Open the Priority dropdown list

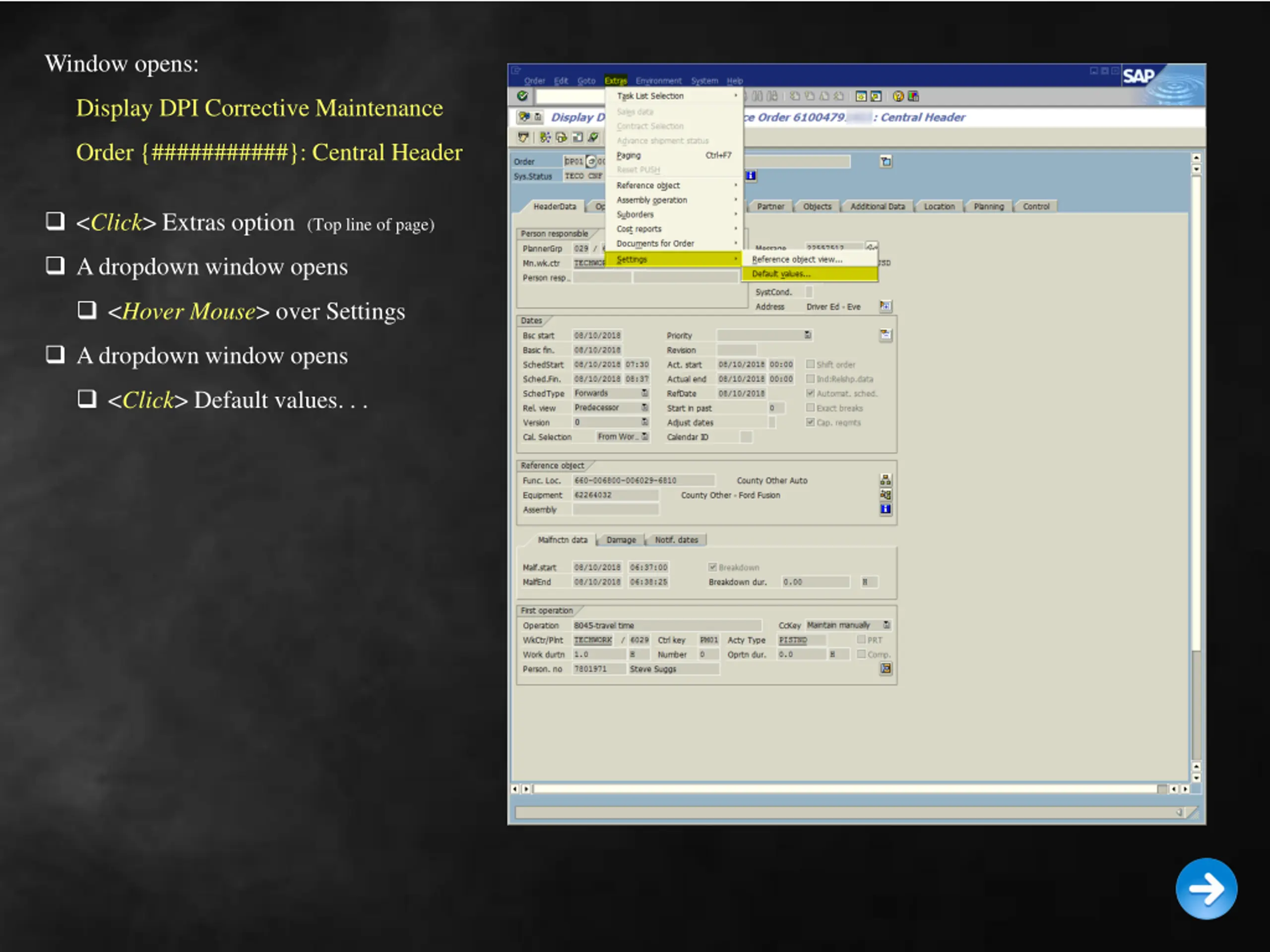coord(807,335)
